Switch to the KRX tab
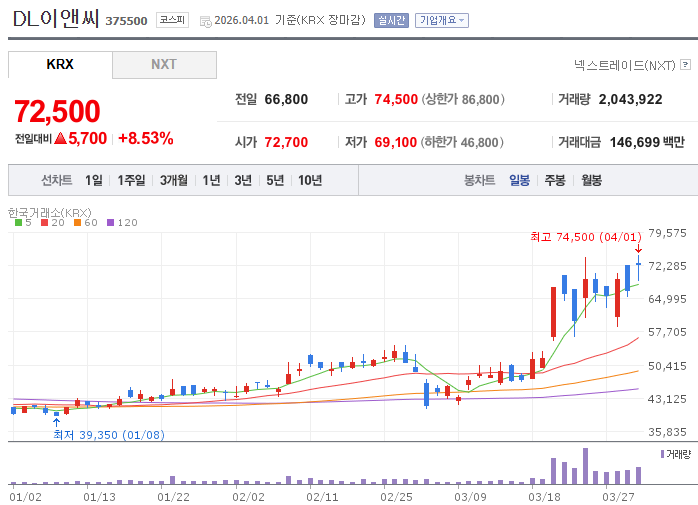The width and height of the screenshot is (698, 505). tap(60, 65)
